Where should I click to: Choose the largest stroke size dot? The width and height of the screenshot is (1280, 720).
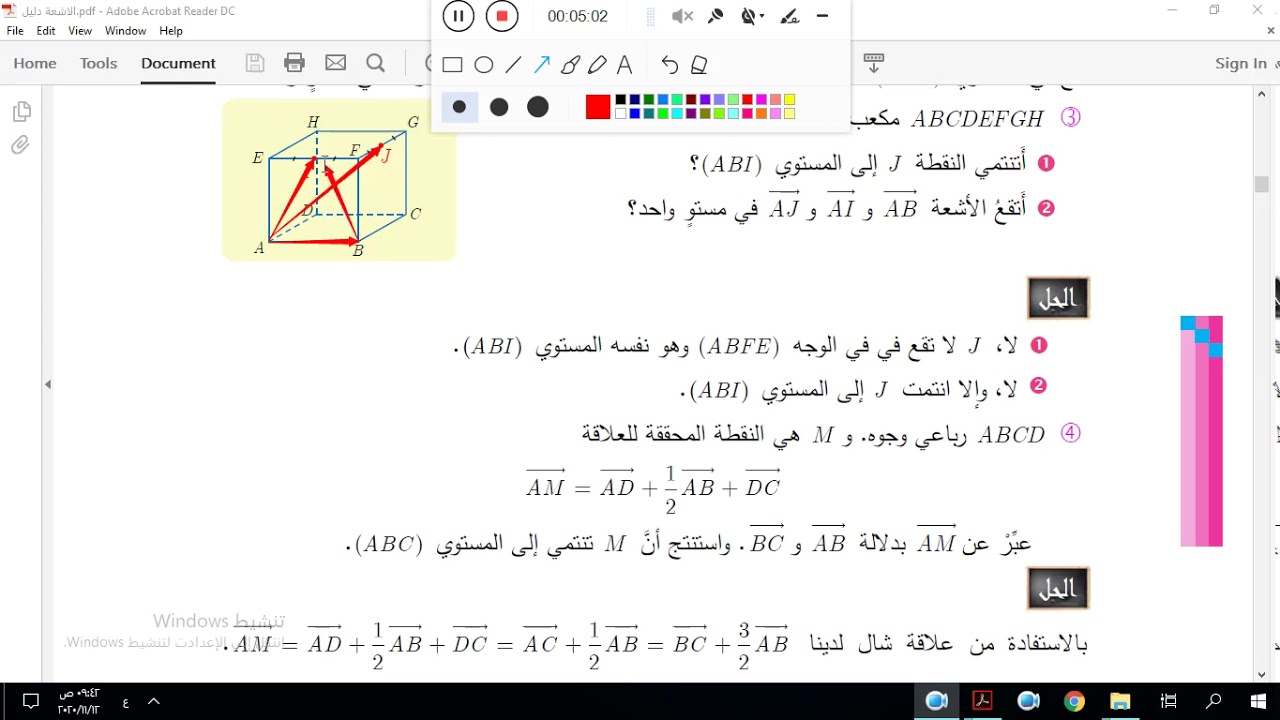click(x=538, y=107)
